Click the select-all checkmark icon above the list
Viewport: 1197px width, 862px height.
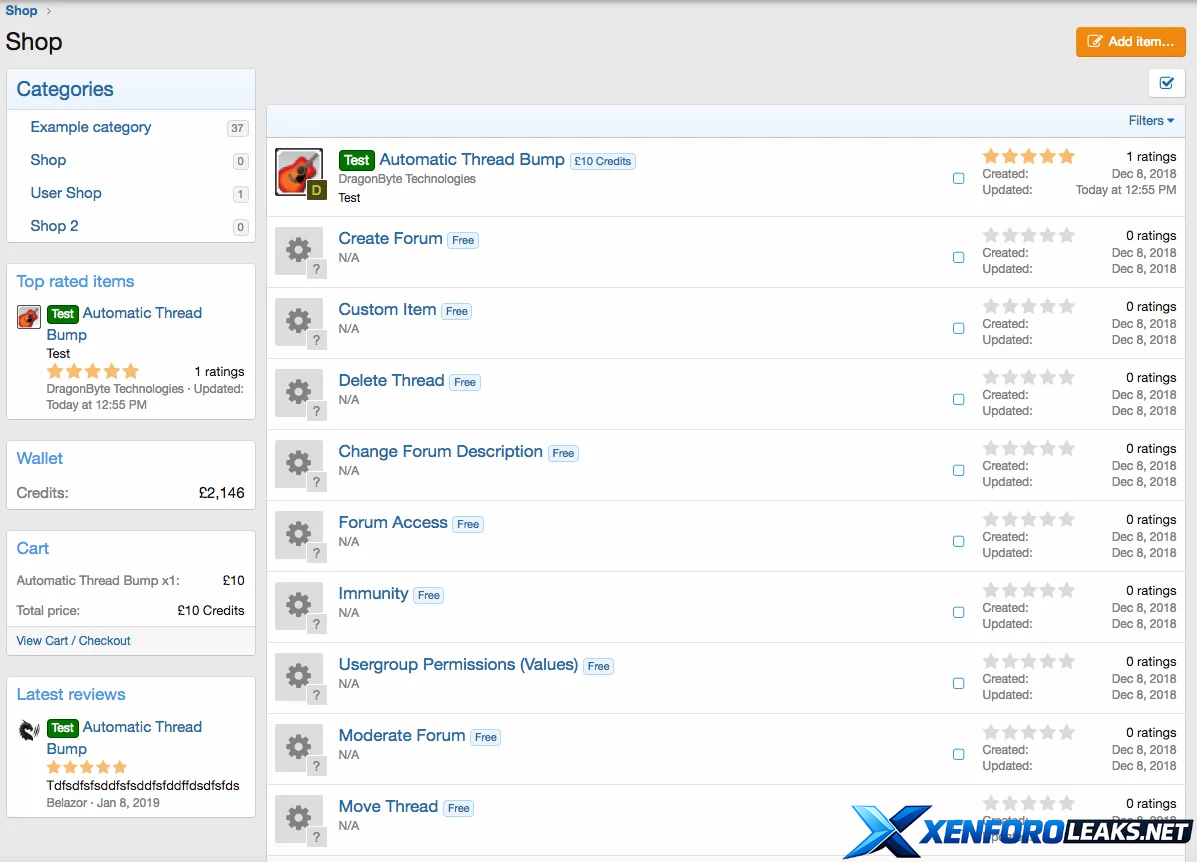(1166, 83)
